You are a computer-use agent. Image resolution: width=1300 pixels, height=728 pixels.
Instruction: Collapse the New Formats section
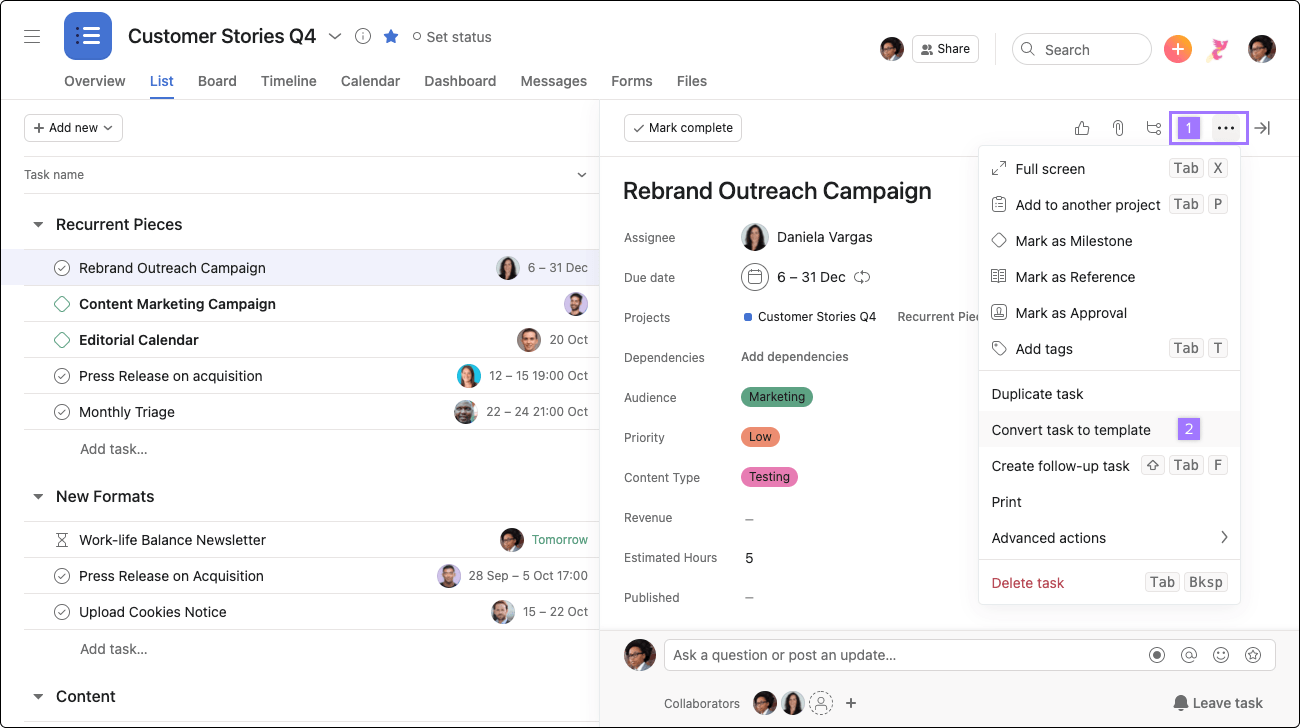pyautogui.click(x=38, y=497)
